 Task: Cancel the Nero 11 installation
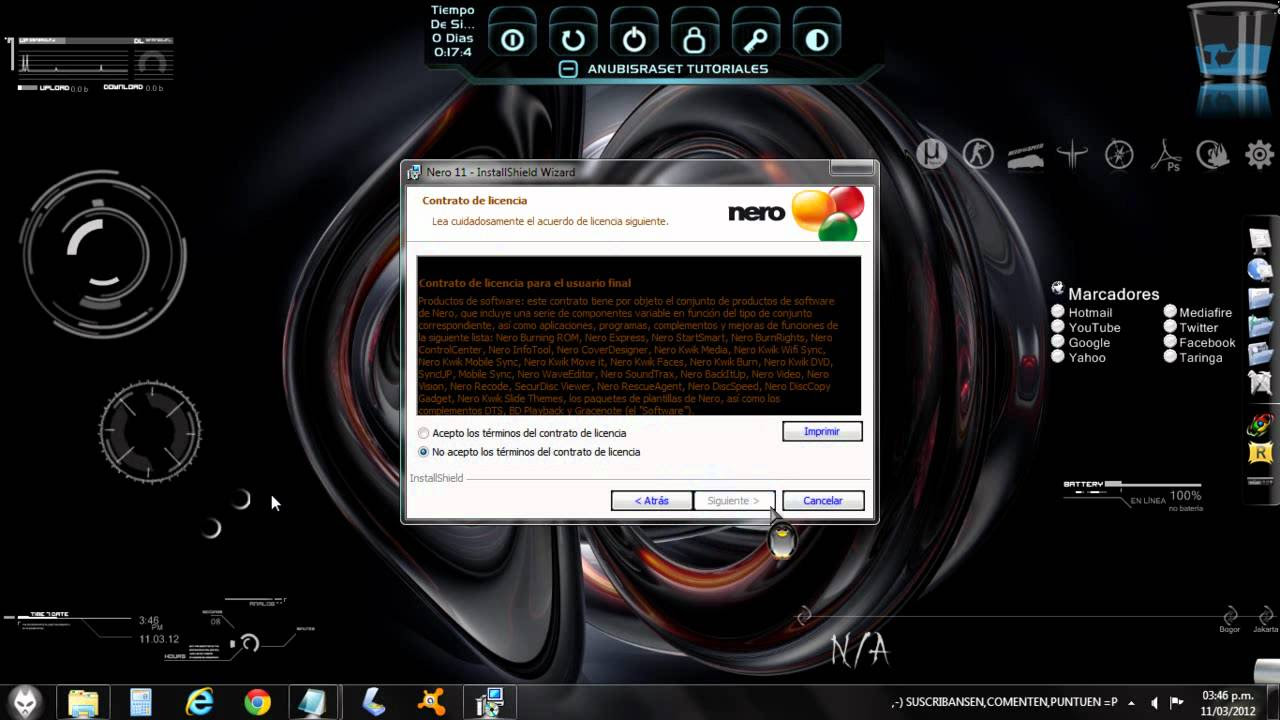[823, 500]
